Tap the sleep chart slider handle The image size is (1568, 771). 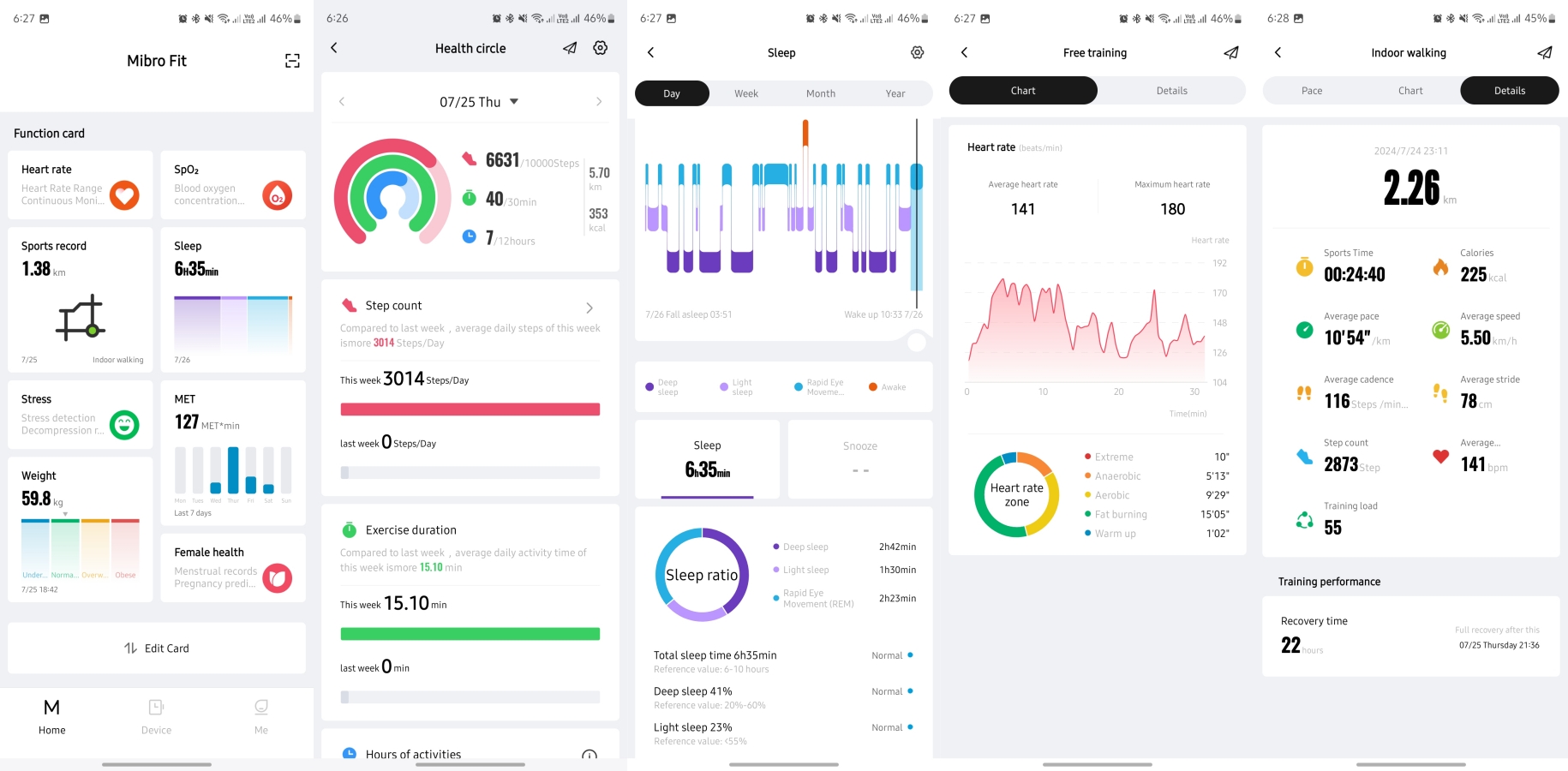click(x=917, y=343)
